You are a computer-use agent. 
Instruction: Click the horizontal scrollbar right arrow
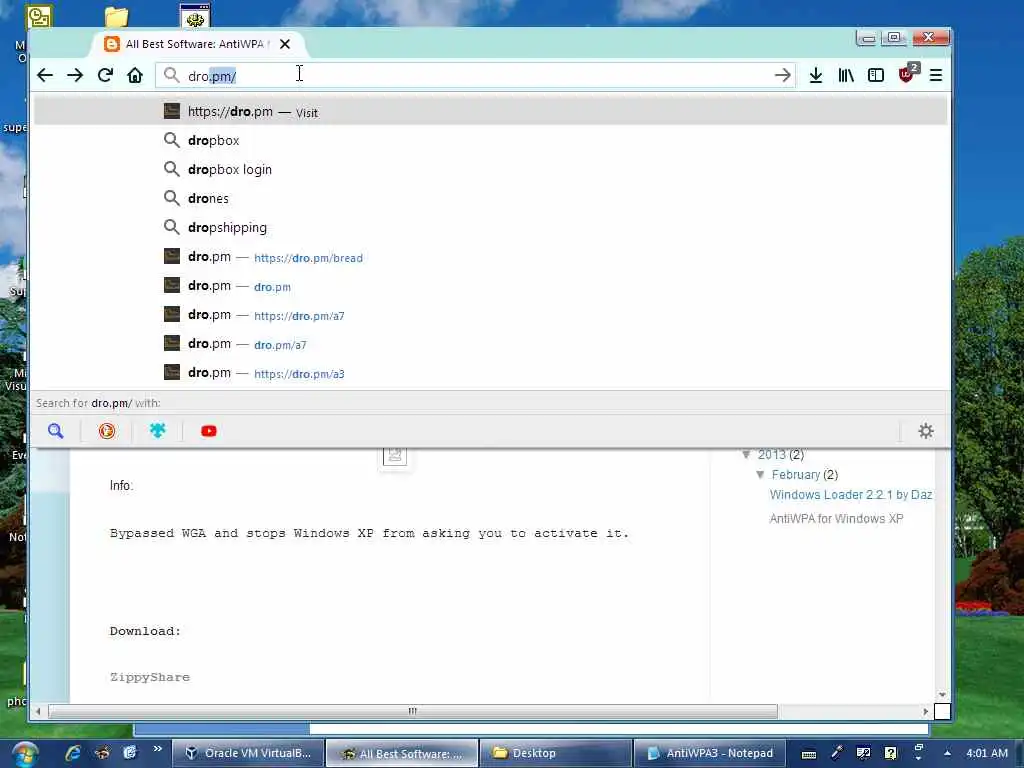point(925,711)
